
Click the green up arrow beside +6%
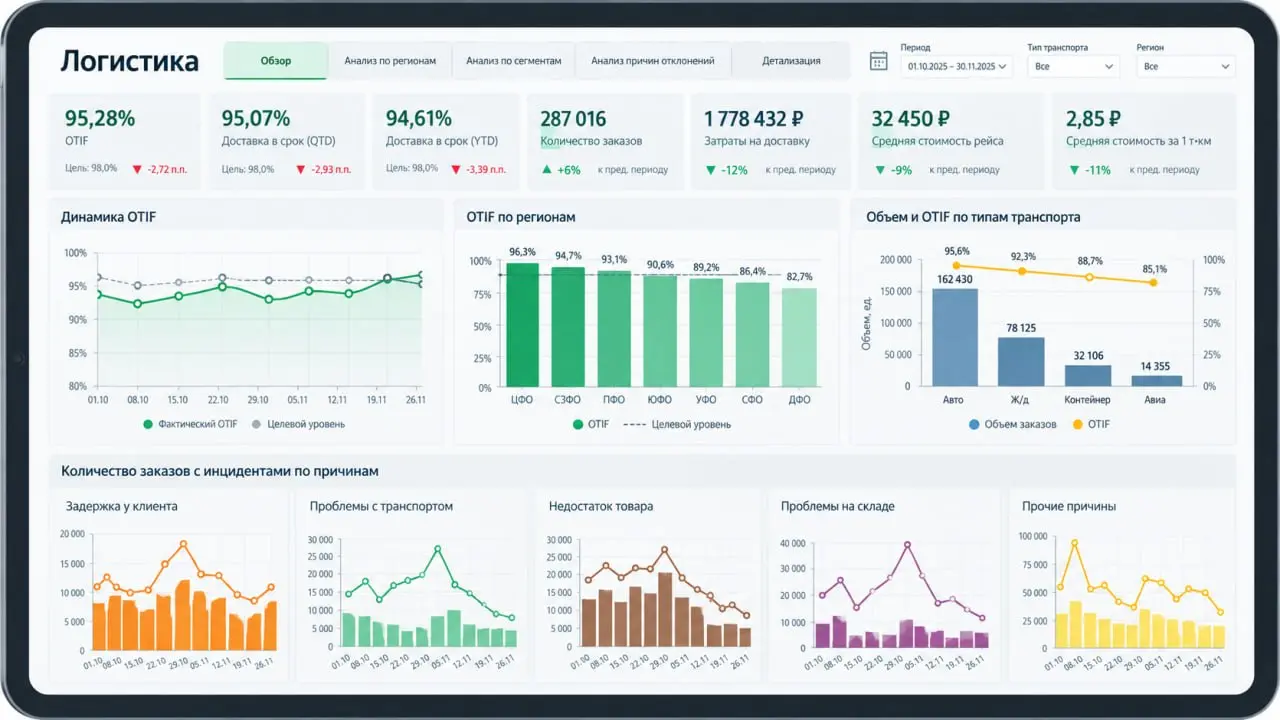click(546, 170)
